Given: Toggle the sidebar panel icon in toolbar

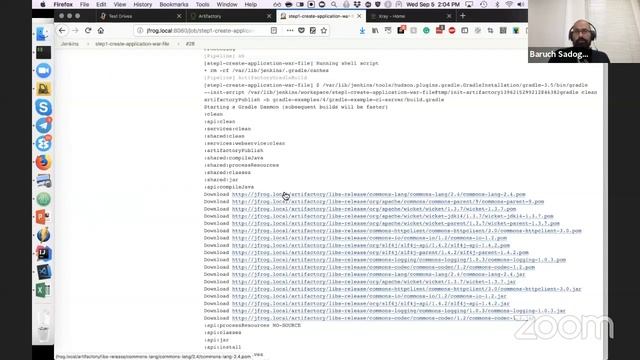Looking at the screenshot, I should click(464, 31).
